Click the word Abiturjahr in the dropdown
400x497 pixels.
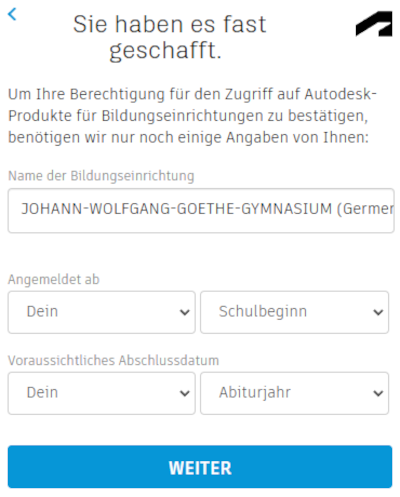pyautogui.click(x=255, y=393)
